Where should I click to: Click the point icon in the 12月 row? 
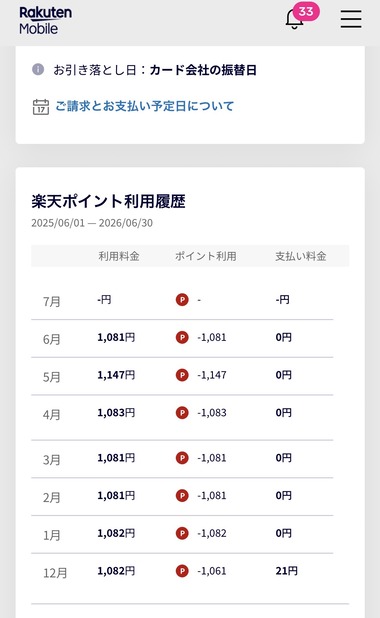(x=182, y=571)
